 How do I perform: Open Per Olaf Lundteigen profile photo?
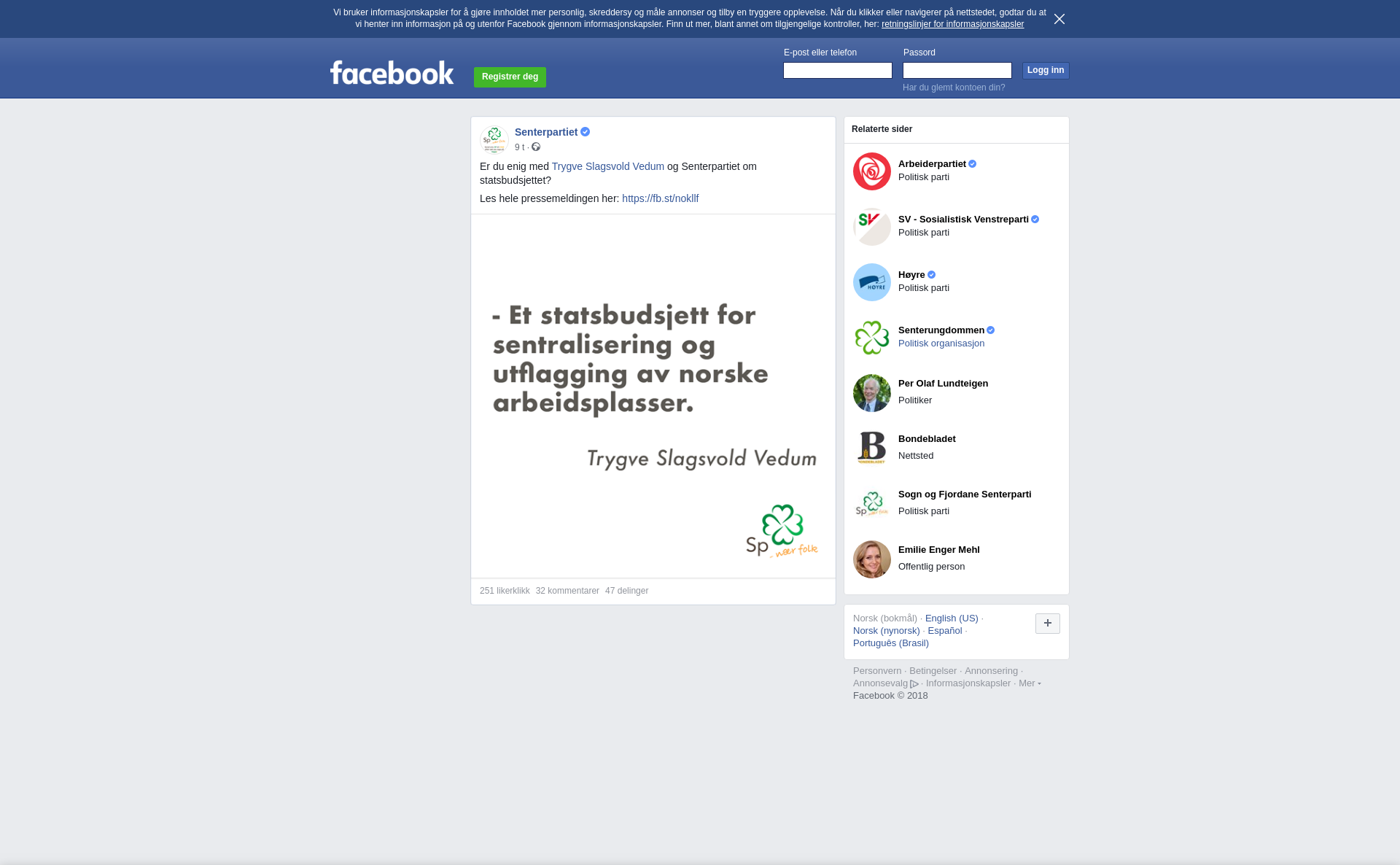point(872,393)
